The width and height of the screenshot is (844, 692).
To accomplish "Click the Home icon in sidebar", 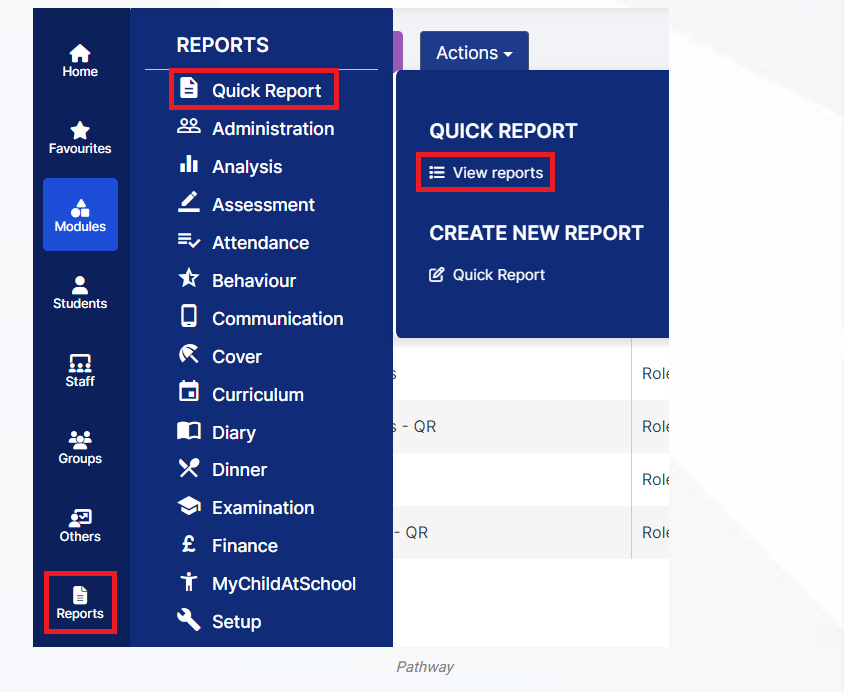I will [x=80, y=61].
